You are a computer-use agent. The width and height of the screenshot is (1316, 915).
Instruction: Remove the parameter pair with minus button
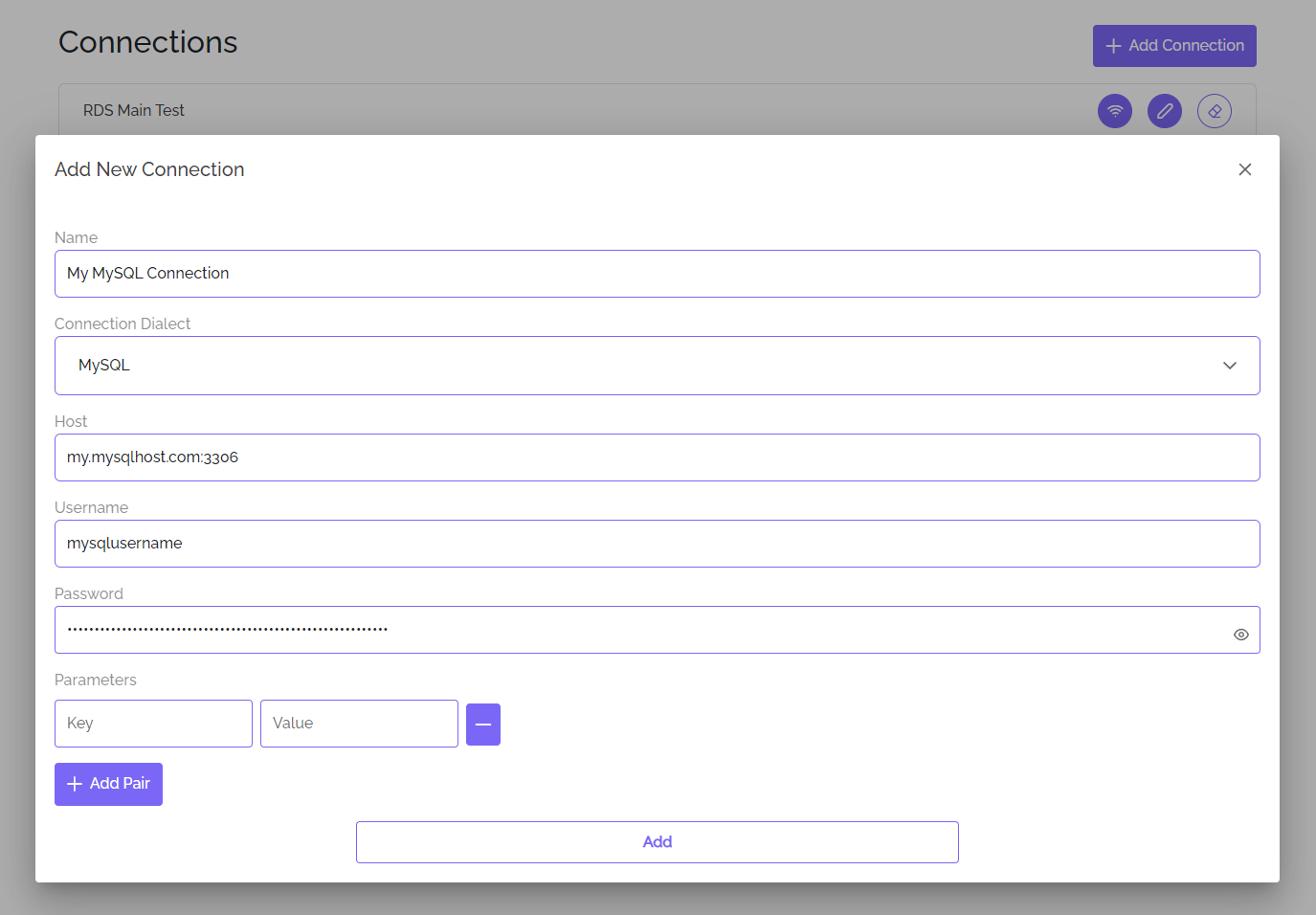482,725
